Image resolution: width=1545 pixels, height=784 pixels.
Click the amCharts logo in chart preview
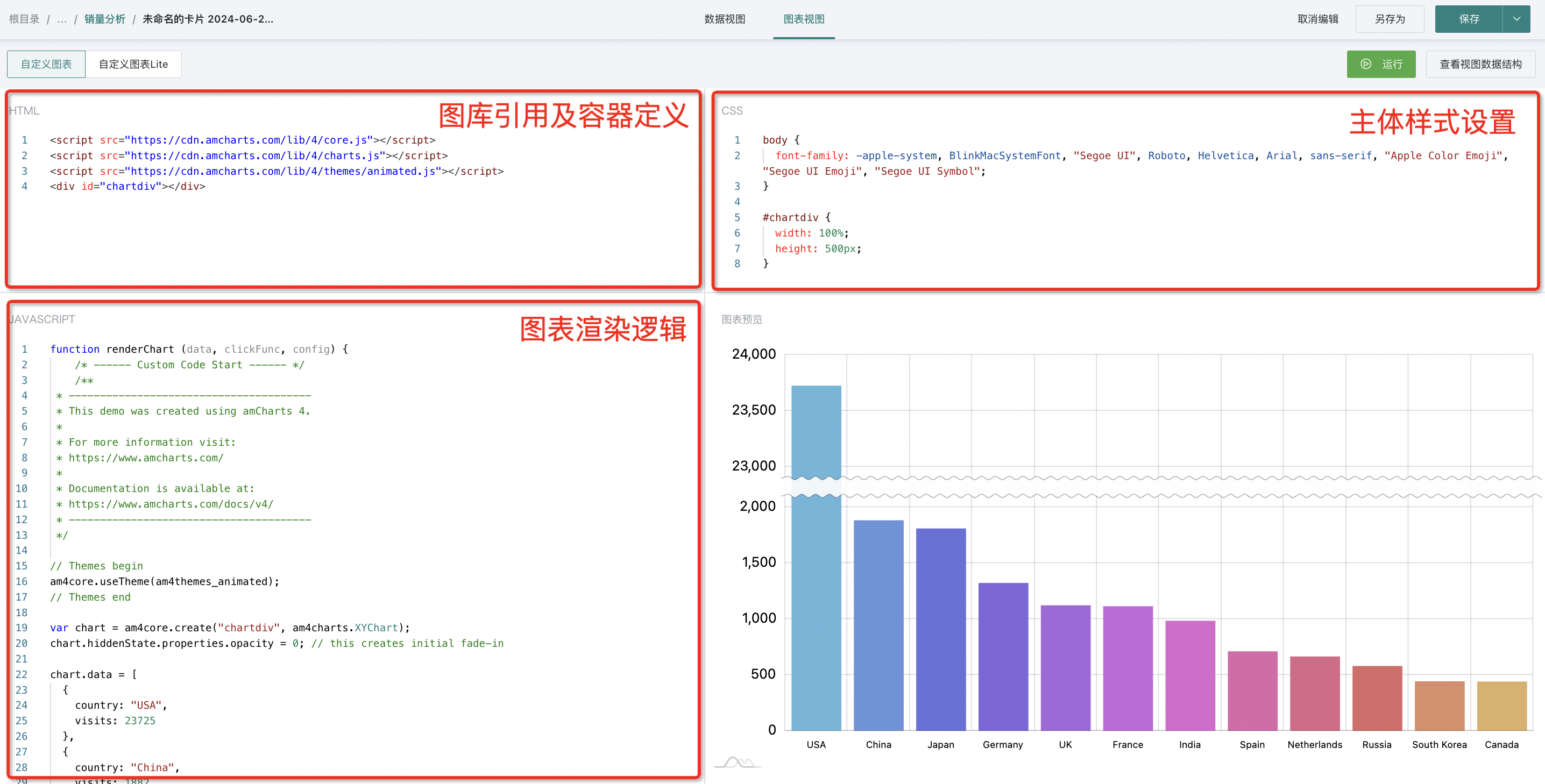[x=738, y=762]
